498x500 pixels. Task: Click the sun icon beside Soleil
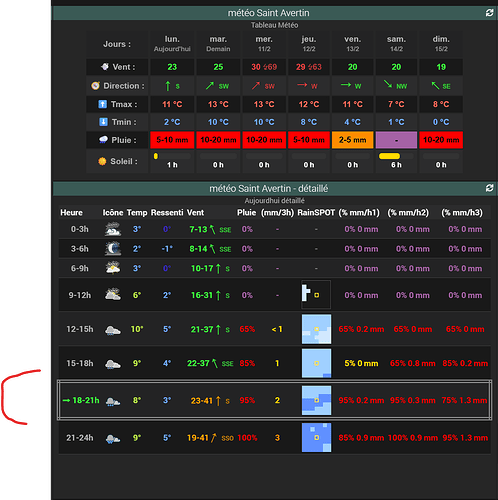102,161
